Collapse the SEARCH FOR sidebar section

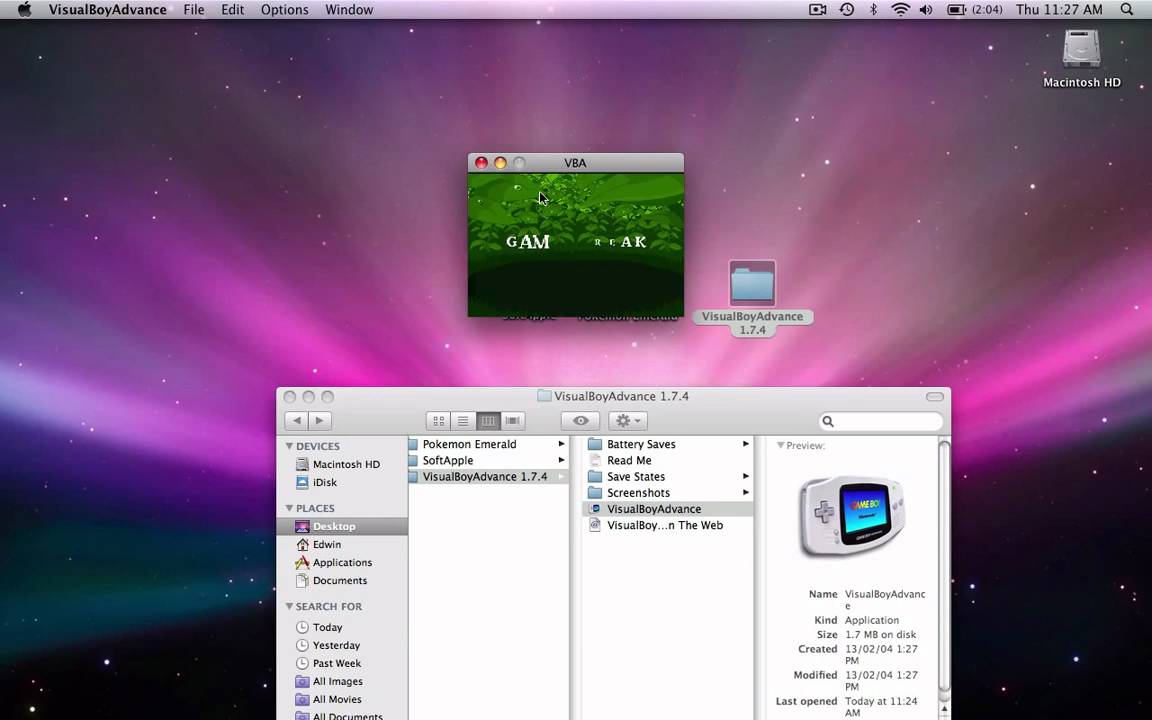pos(289,606)
